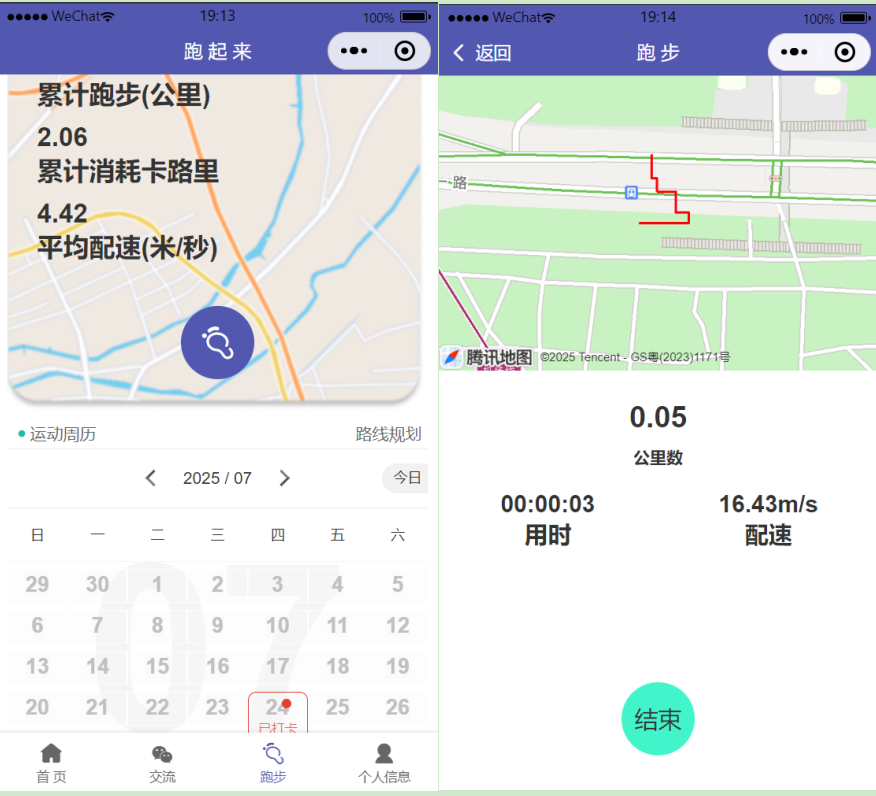Click the 0.05 distance value
Screen dimensions: 876x796
(658, 417)
